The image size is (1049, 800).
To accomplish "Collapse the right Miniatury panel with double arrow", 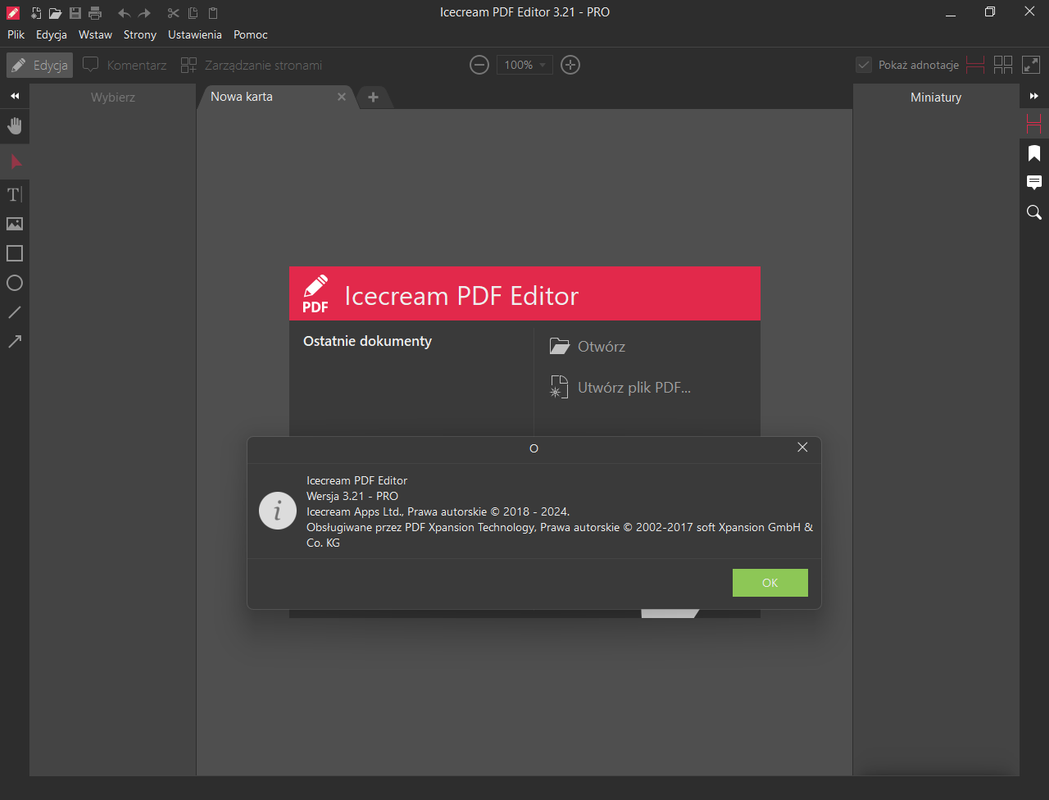I will point(1034,96).
